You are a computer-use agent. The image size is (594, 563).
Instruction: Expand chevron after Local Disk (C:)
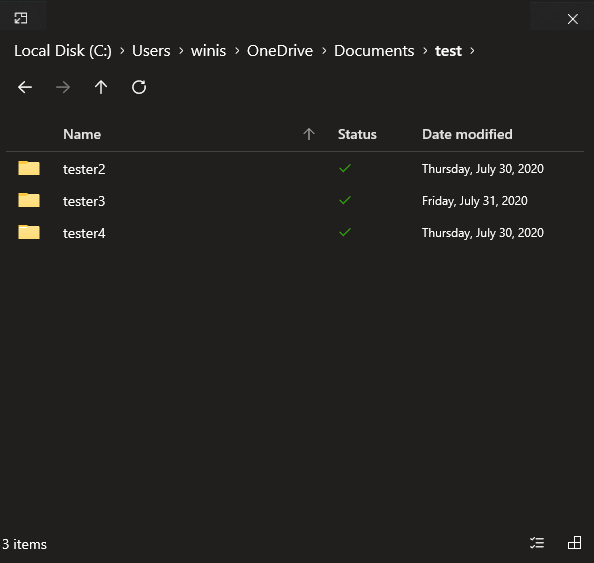[122, 51]
